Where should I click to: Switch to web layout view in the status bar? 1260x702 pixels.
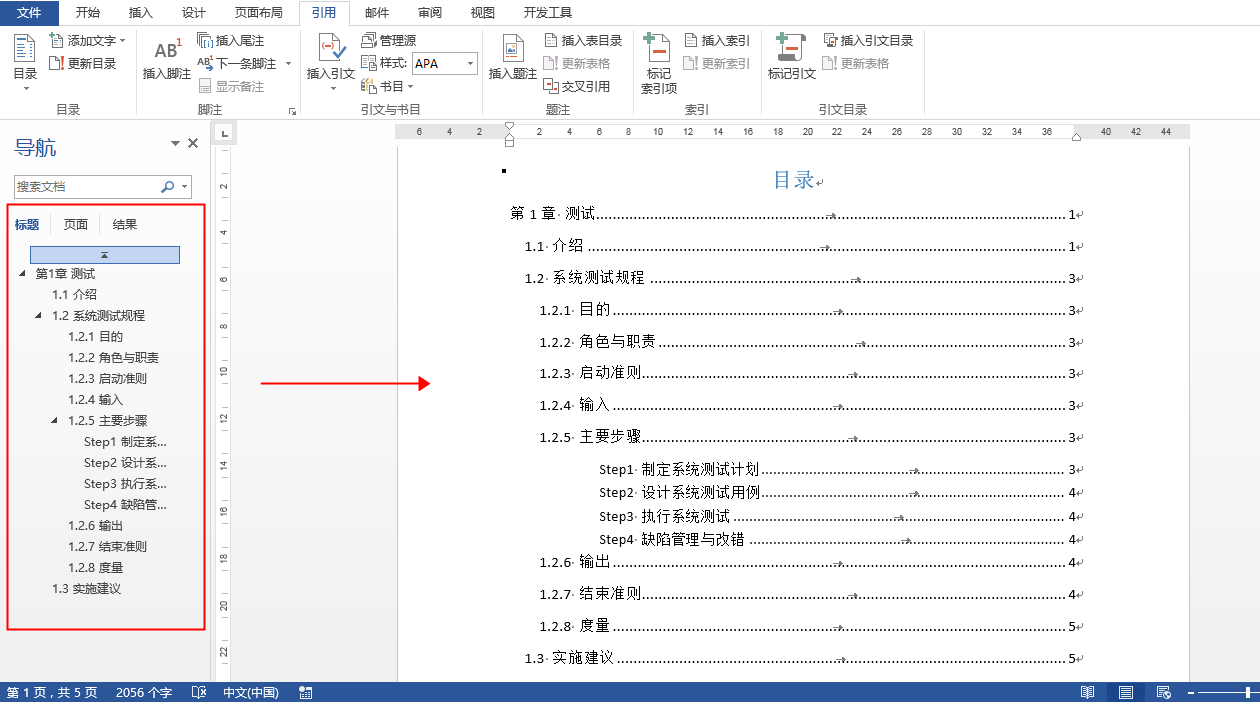1163,692
